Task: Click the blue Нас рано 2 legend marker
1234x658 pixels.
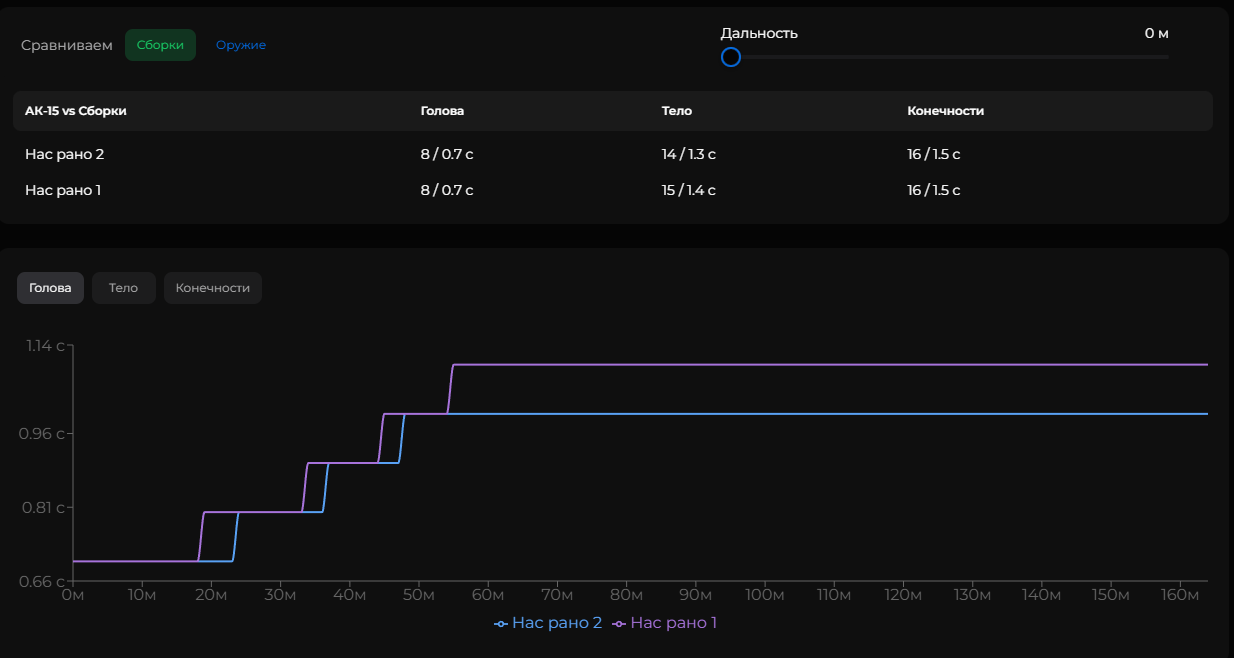Action: click(501, 623)
